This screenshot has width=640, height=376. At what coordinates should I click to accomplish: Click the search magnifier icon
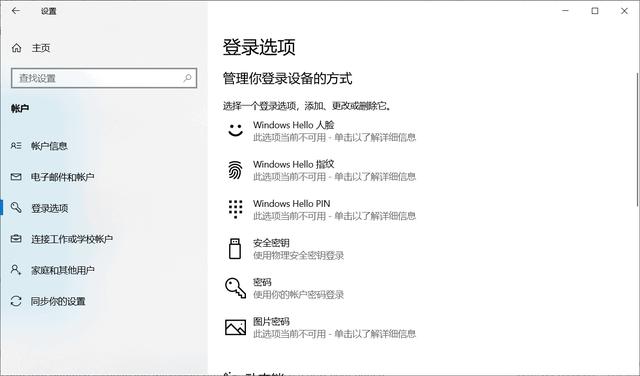point(187,78)
